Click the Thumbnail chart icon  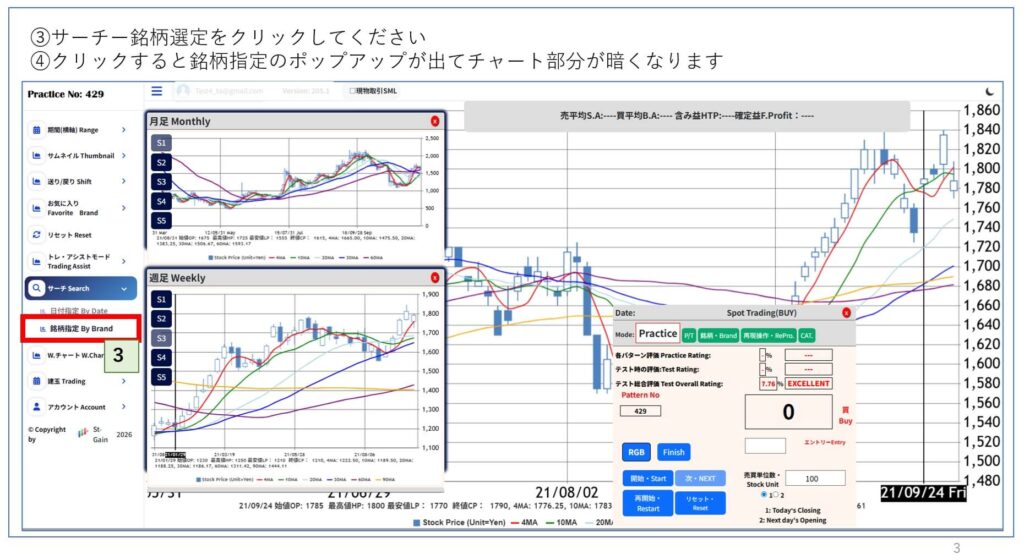tap(37, 156)
